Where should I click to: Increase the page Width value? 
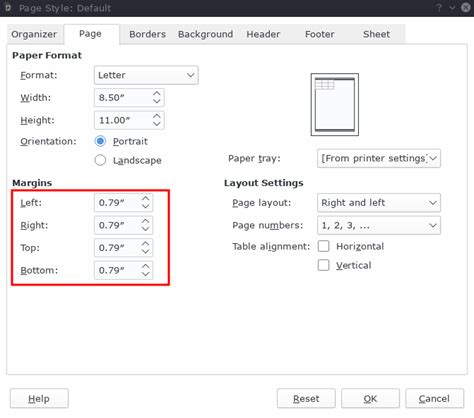pos(157,94)
